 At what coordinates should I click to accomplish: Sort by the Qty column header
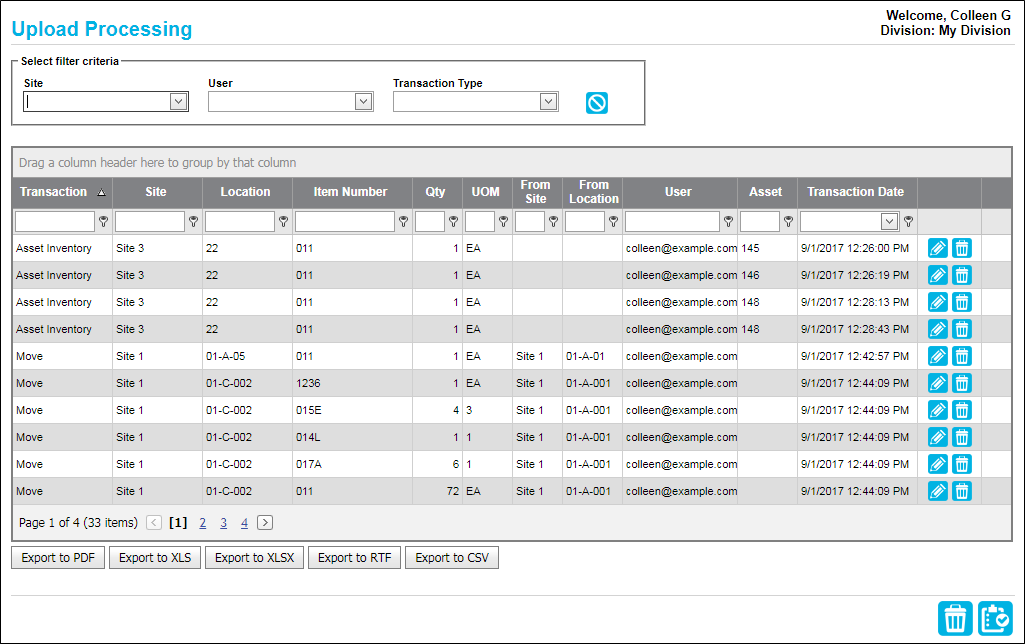pos(435,192)
